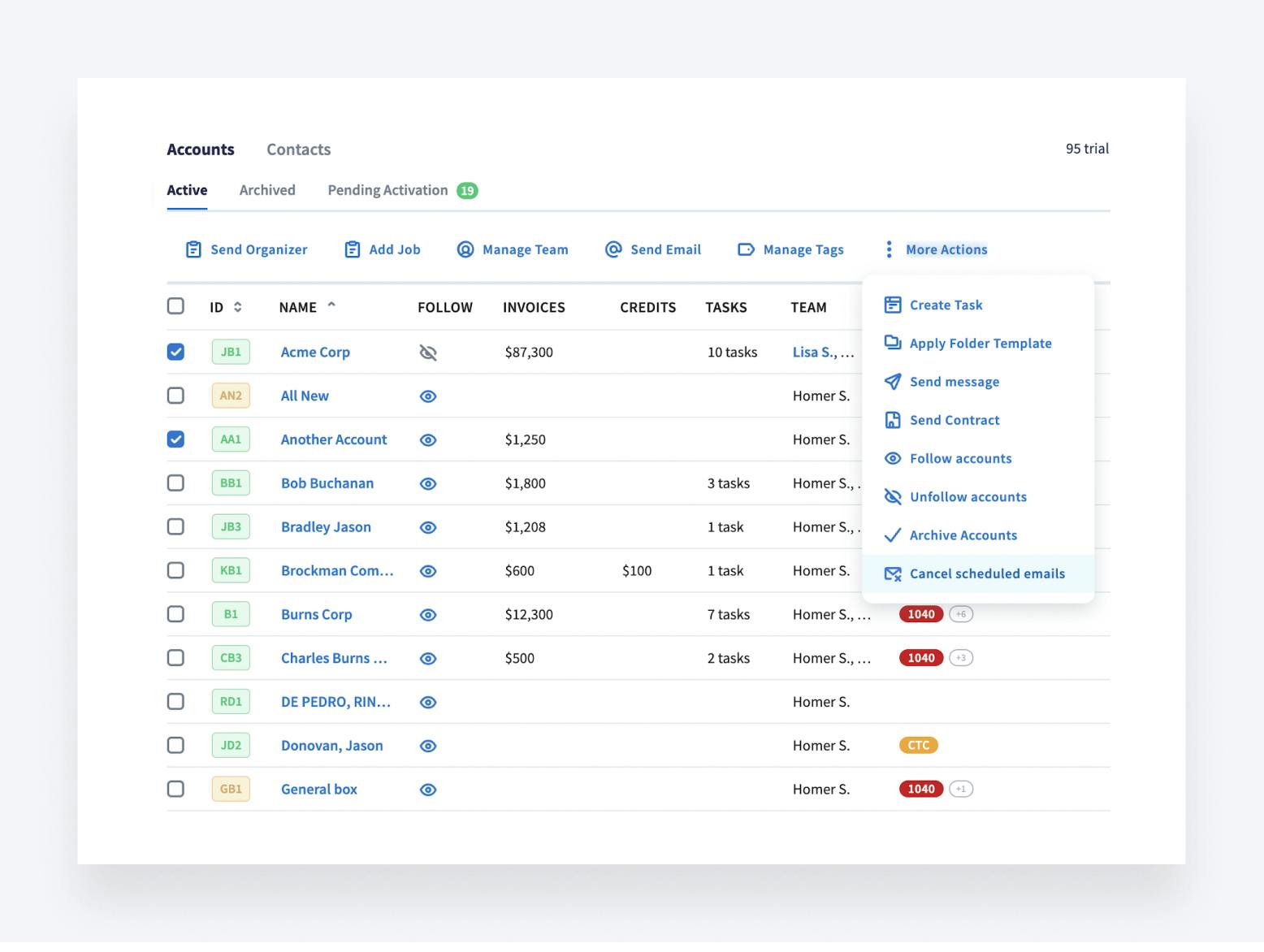Open the More Actions three-dot menu
This screenshot has height=952, width=1264.
889,249
